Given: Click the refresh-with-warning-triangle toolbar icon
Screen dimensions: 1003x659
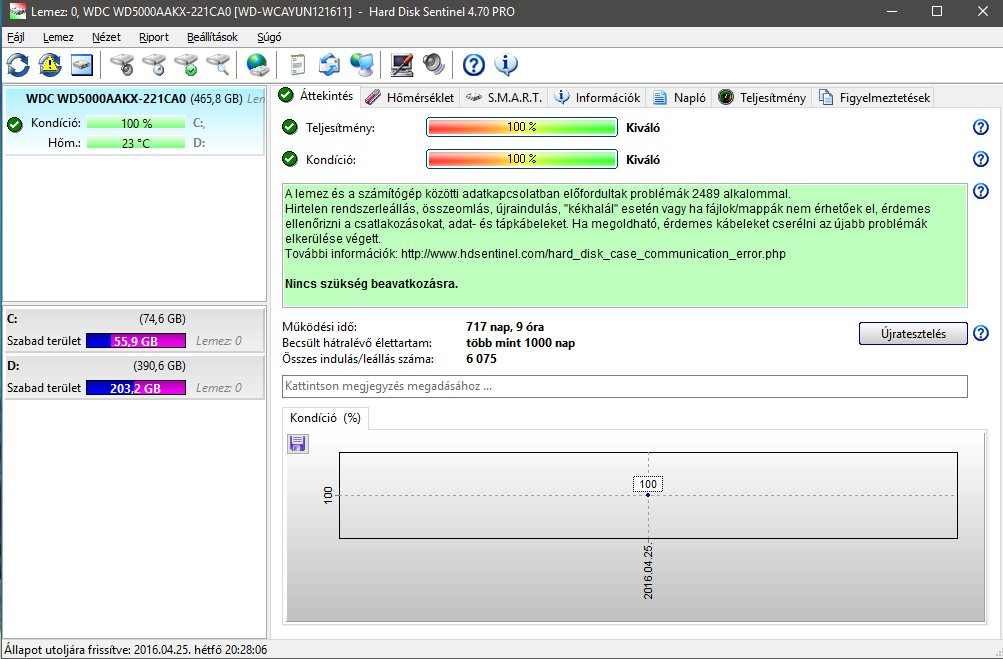Looking at the screenshot, I should (50, 65).
